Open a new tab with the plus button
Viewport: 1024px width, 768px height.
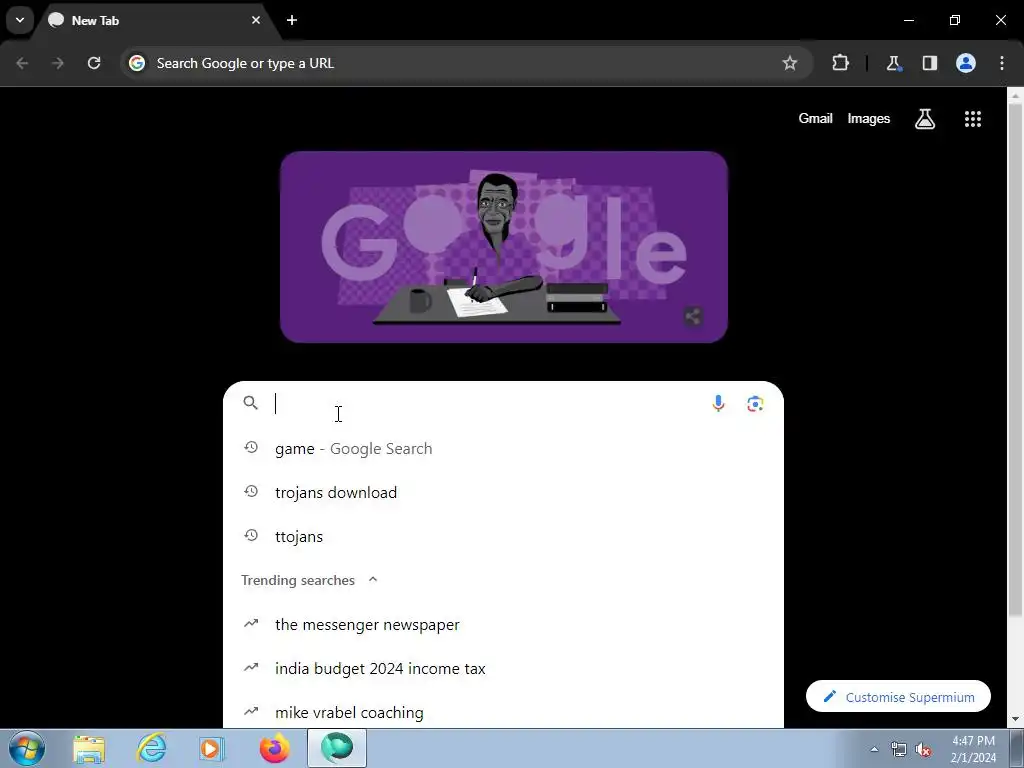[x=292, y=20]
